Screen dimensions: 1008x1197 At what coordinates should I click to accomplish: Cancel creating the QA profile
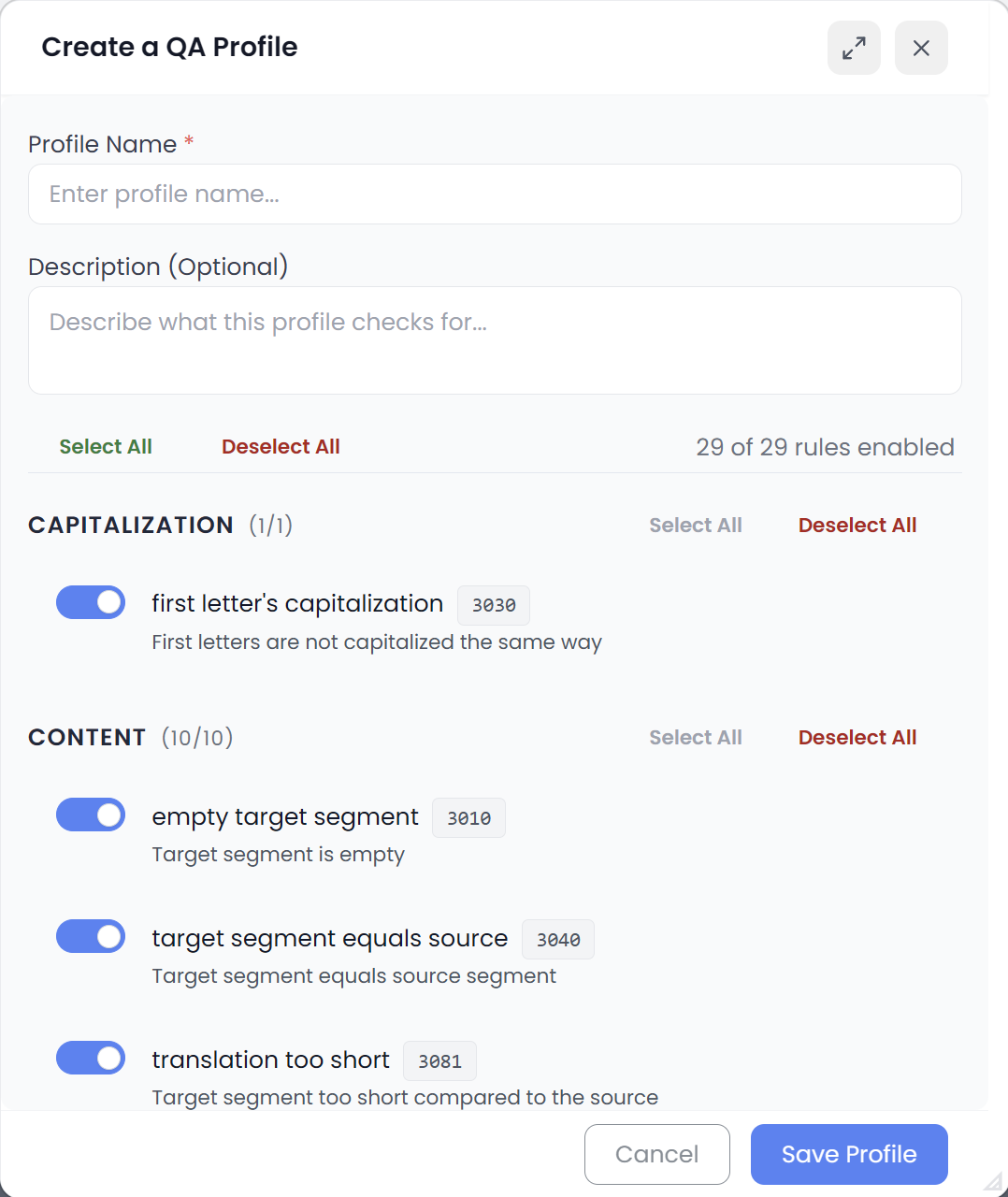656,1154
